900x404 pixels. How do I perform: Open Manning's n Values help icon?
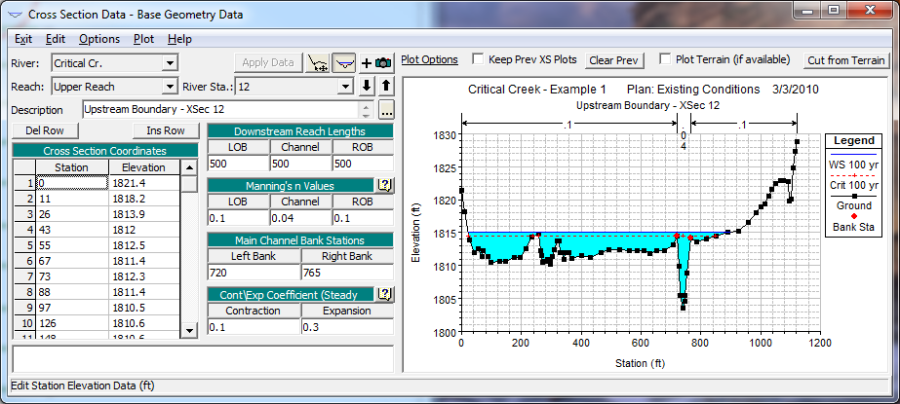(x=383, y=184)
